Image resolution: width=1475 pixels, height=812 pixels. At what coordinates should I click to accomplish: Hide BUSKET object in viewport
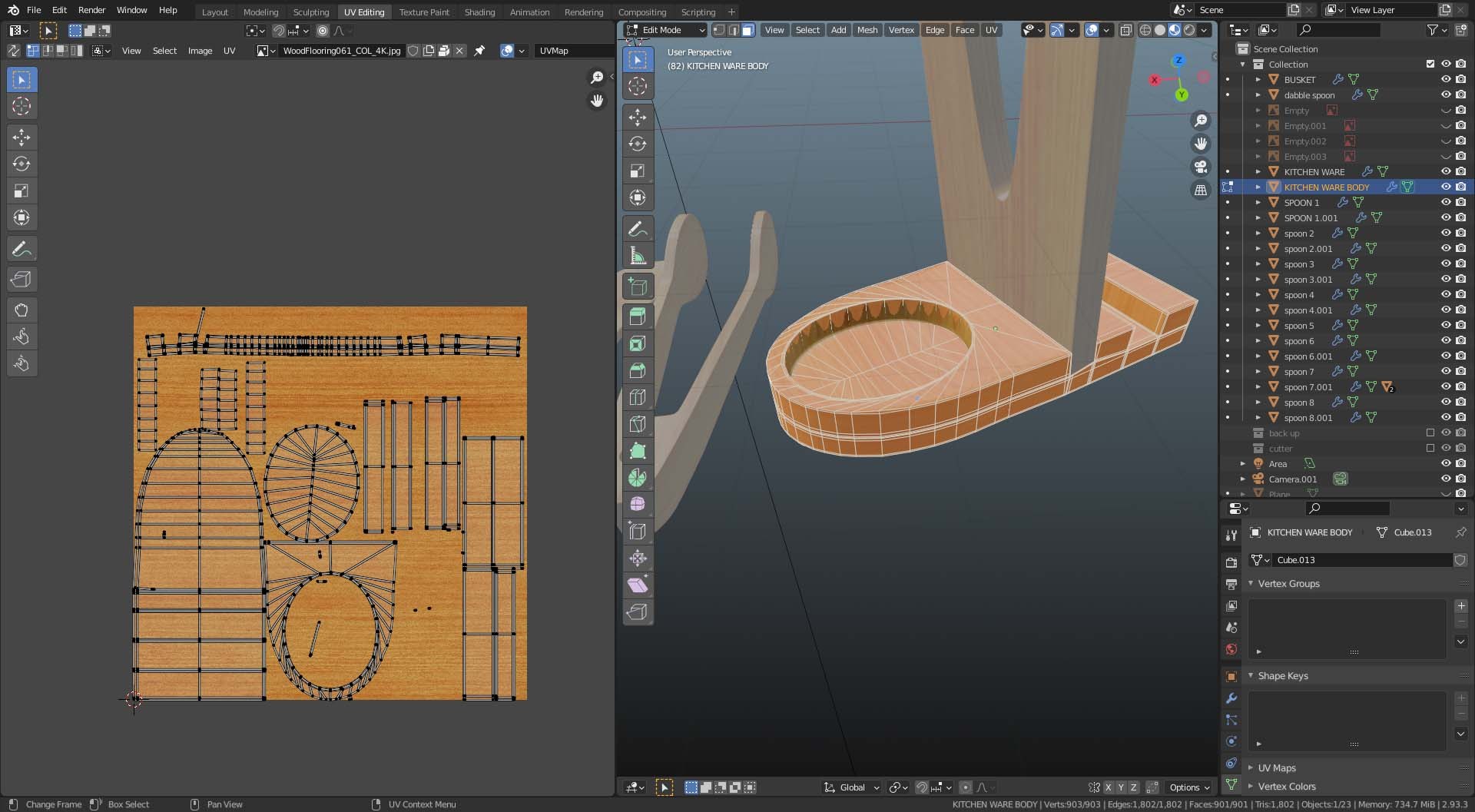tap(1445, 79)
